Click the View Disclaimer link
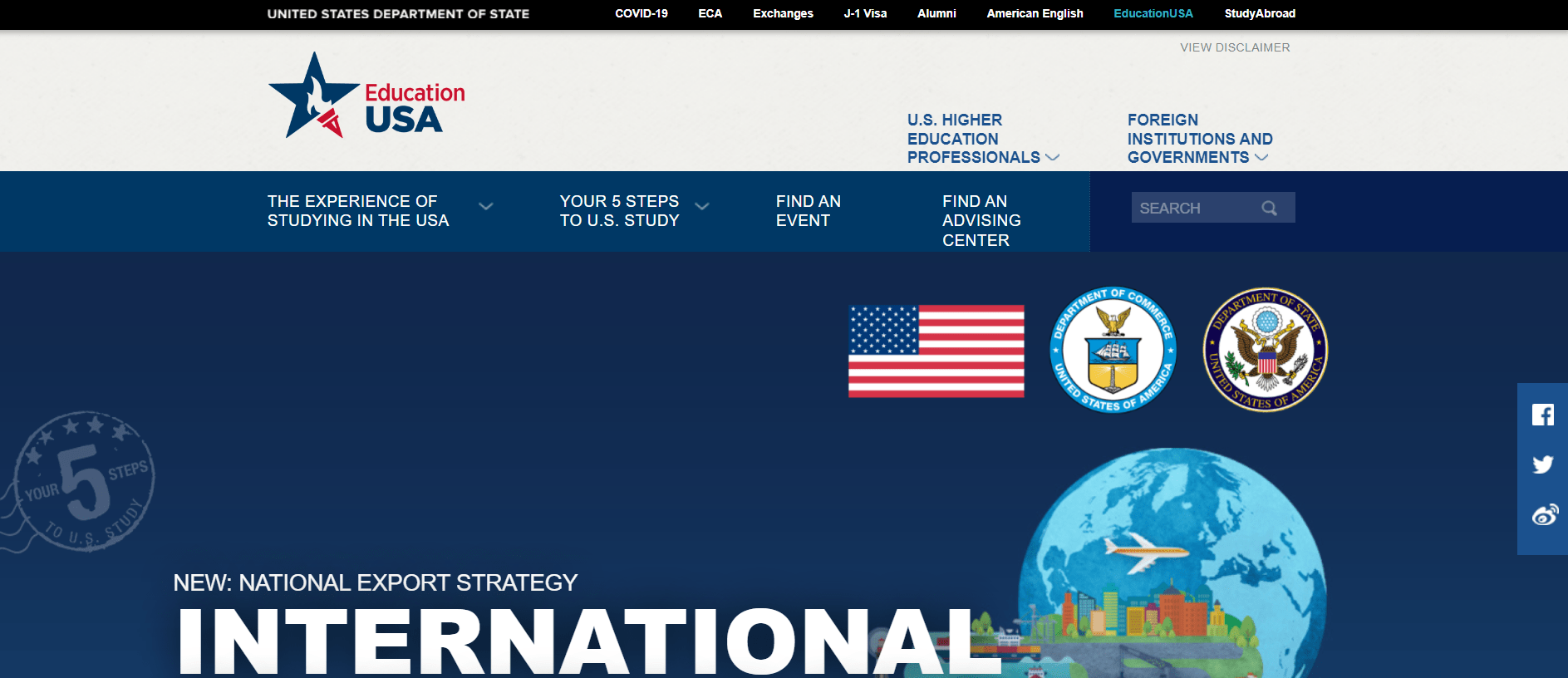Image resolution: width=1568 pixels, height=678 pixels. [x=1235, y=47]
